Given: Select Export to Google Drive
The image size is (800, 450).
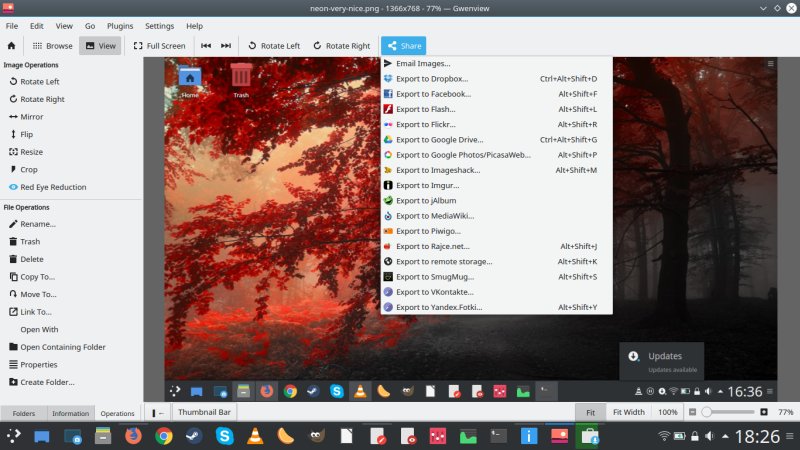Looking at the screenshot, I should 496,139.
